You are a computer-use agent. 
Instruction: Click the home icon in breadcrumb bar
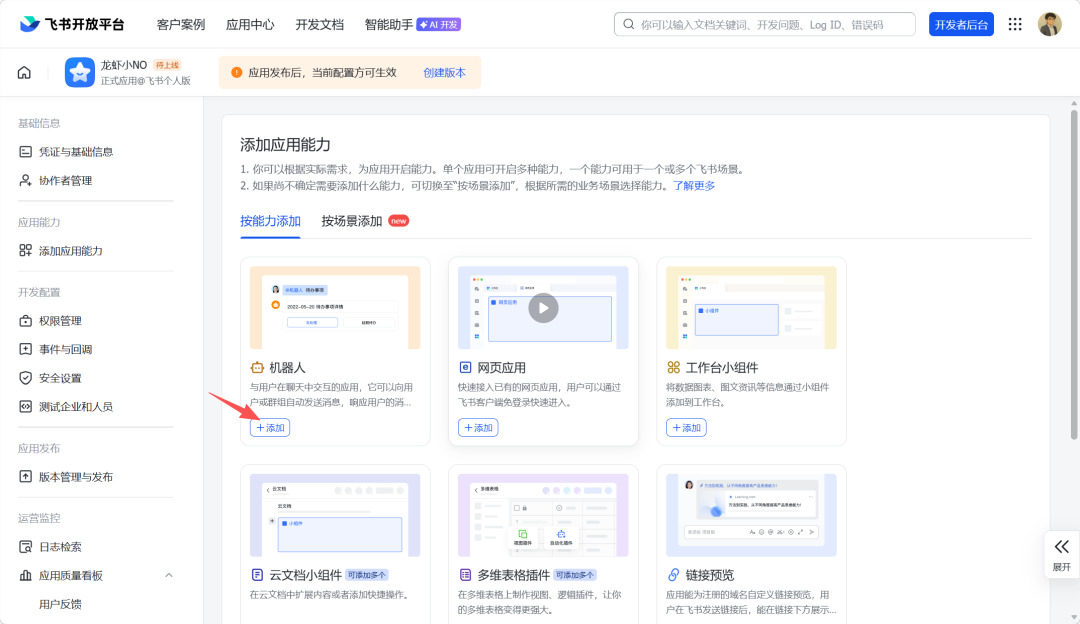[x=24, y=73]
